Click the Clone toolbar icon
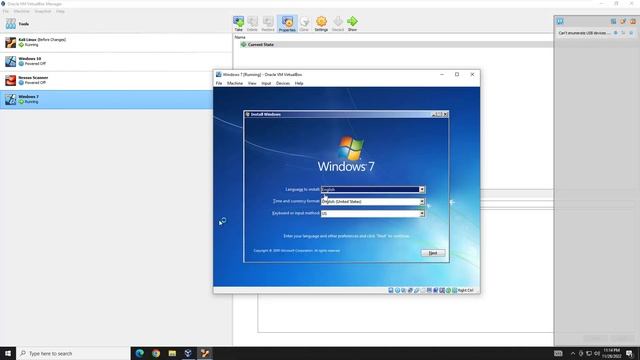640x360 pixels. (x=304, y=24)
